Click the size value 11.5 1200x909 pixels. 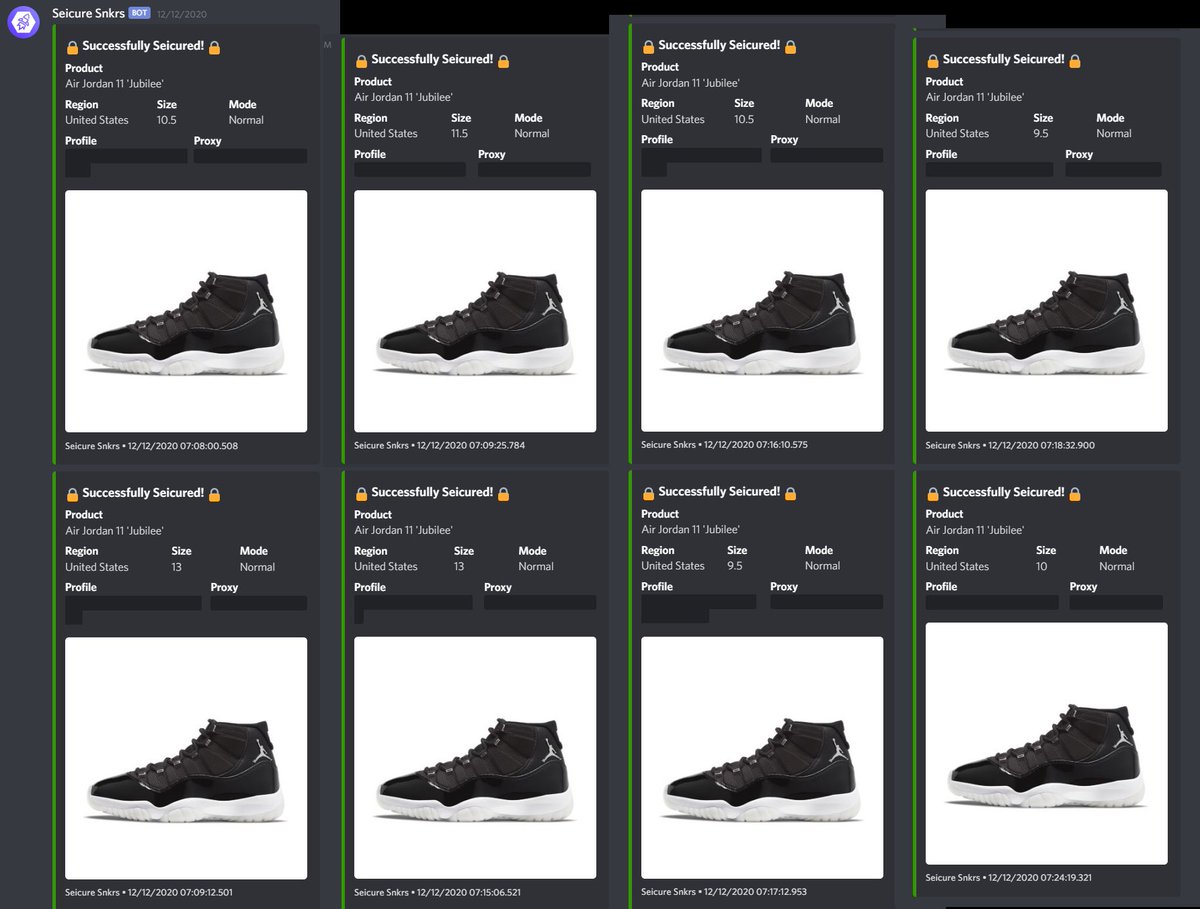click(459, 133)
